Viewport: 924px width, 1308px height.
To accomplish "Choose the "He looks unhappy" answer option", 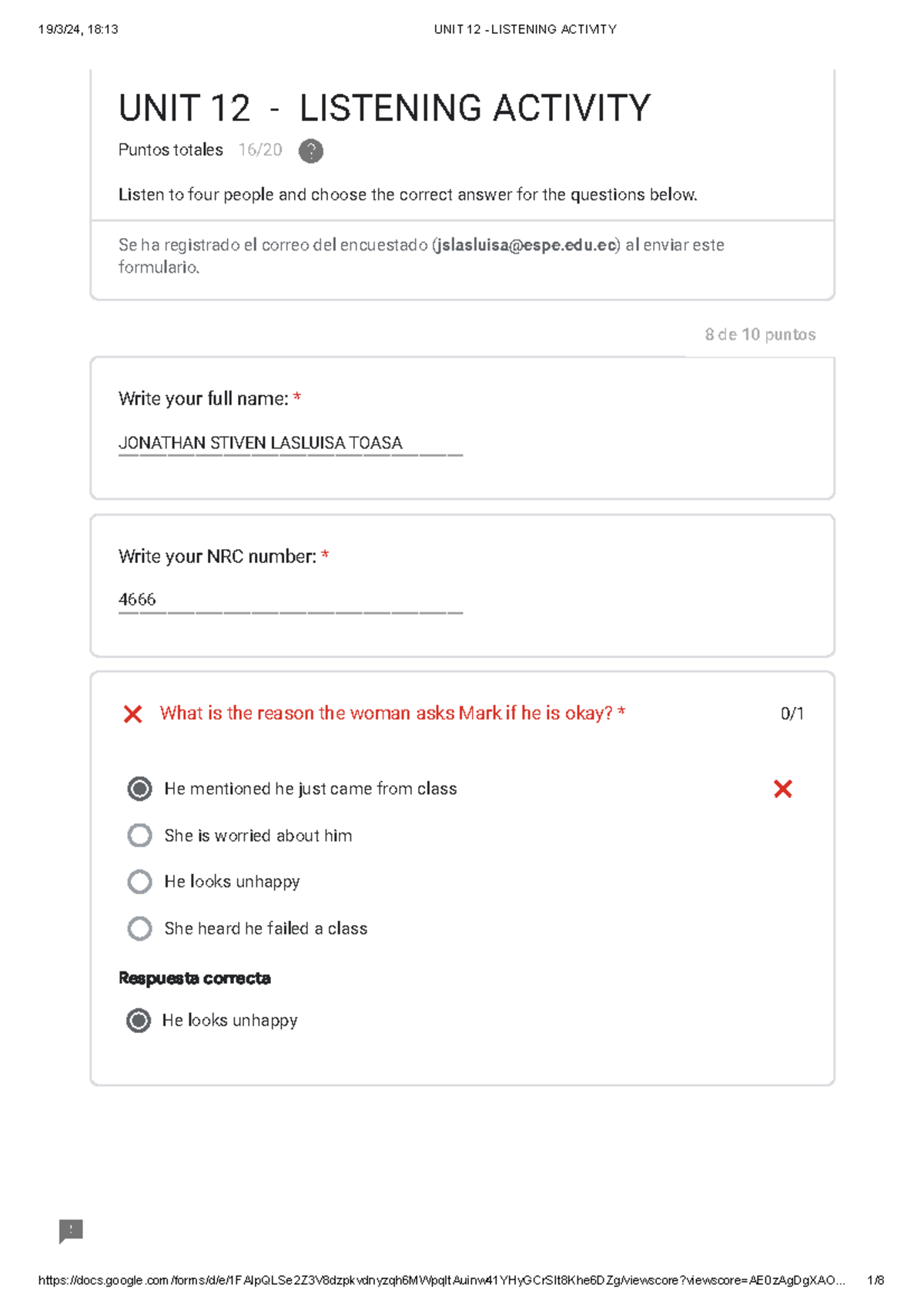I will tap(139, 881).
